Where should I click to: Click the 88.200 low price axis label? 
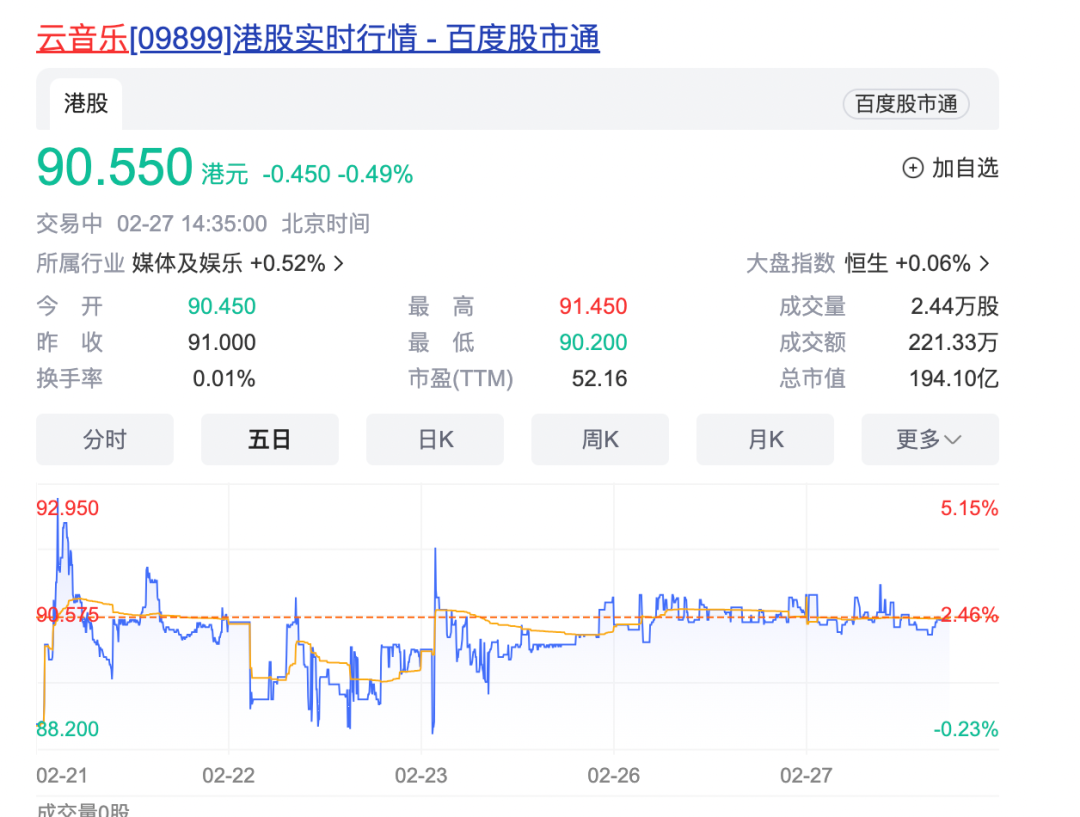[x=68, y=729]
